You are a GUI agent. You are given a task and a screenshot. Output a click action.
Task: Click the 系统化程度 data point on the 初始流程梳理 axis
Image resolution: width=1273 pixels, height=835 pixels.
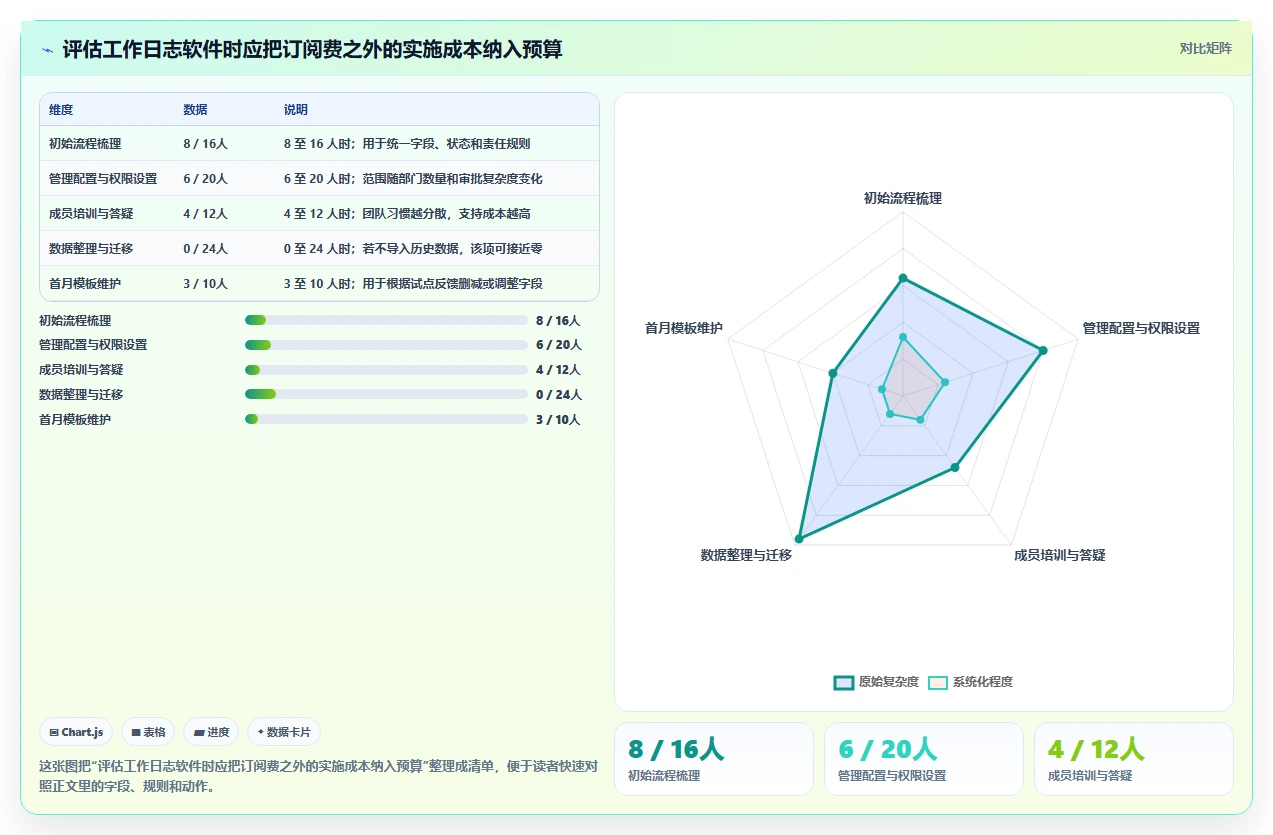(903, 337)
